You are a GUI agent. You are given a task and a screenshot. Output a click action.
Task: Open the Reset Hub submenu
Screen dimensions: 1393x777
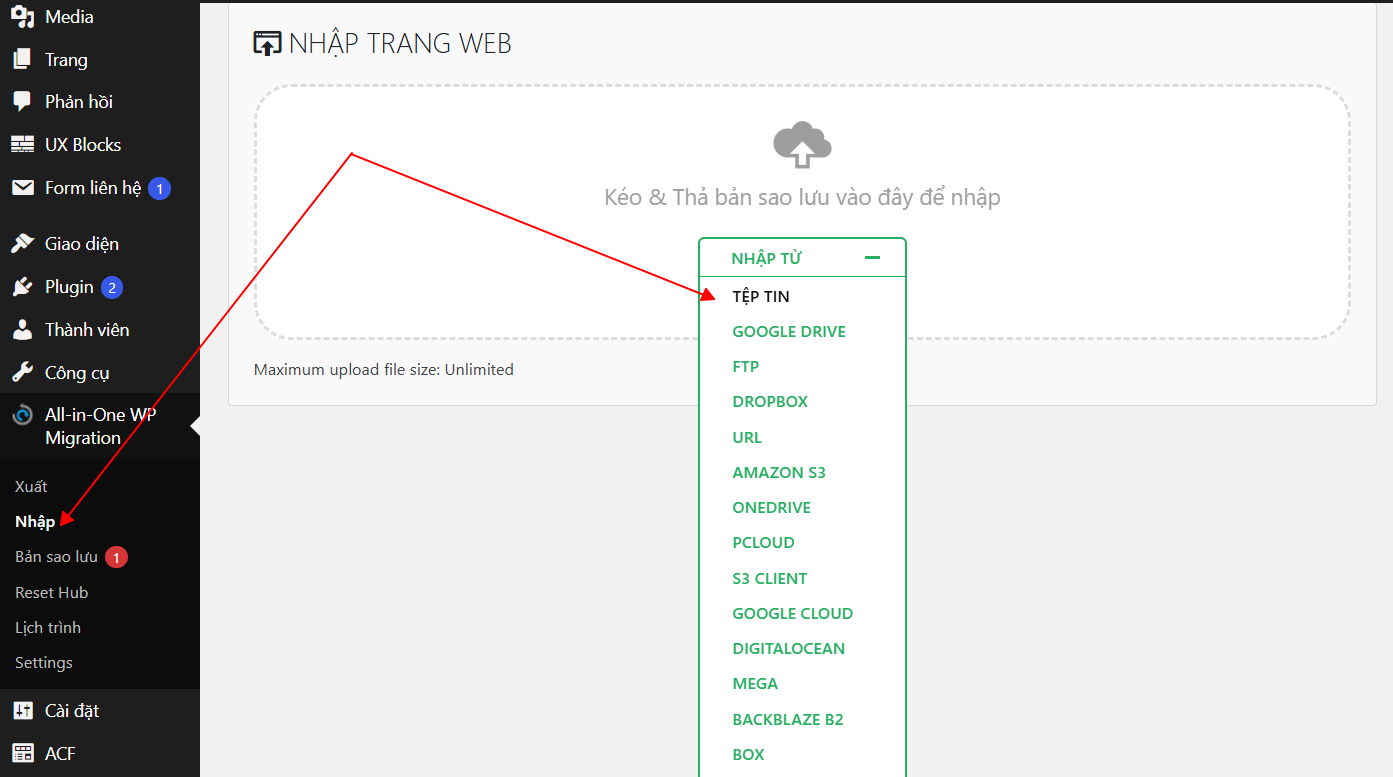(52, 593)
